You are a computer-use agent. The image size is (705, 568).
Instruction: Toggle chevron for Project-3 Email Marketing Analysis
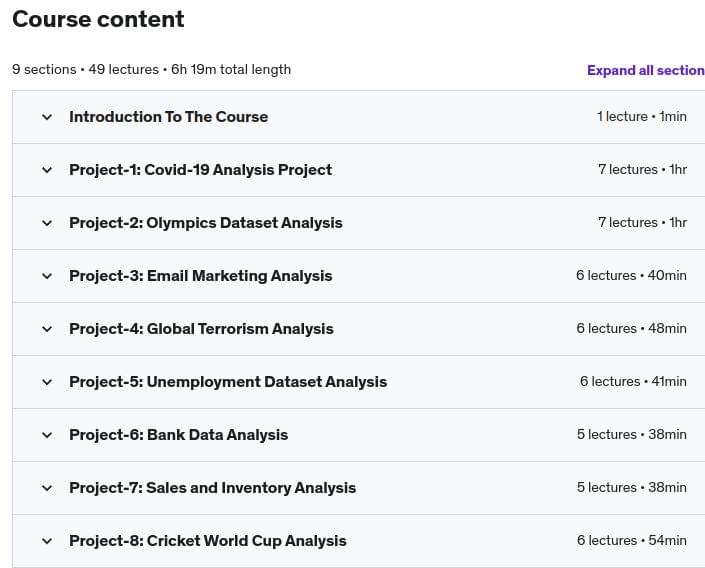(46, 276)
